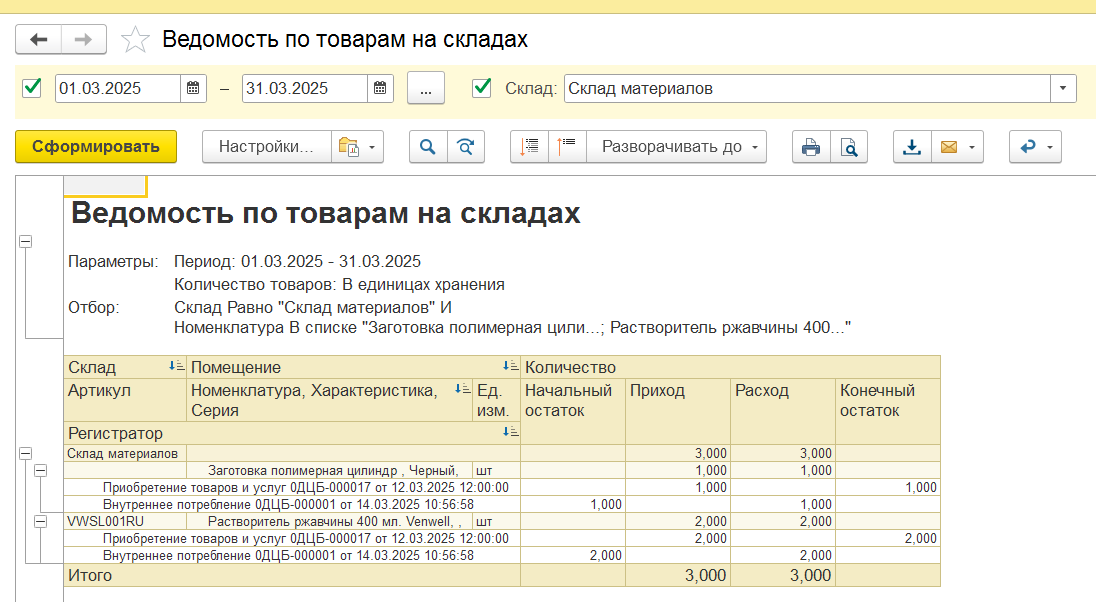
Task: Click the report title Ведомость по товарам на складах
Action: point(326,213)
